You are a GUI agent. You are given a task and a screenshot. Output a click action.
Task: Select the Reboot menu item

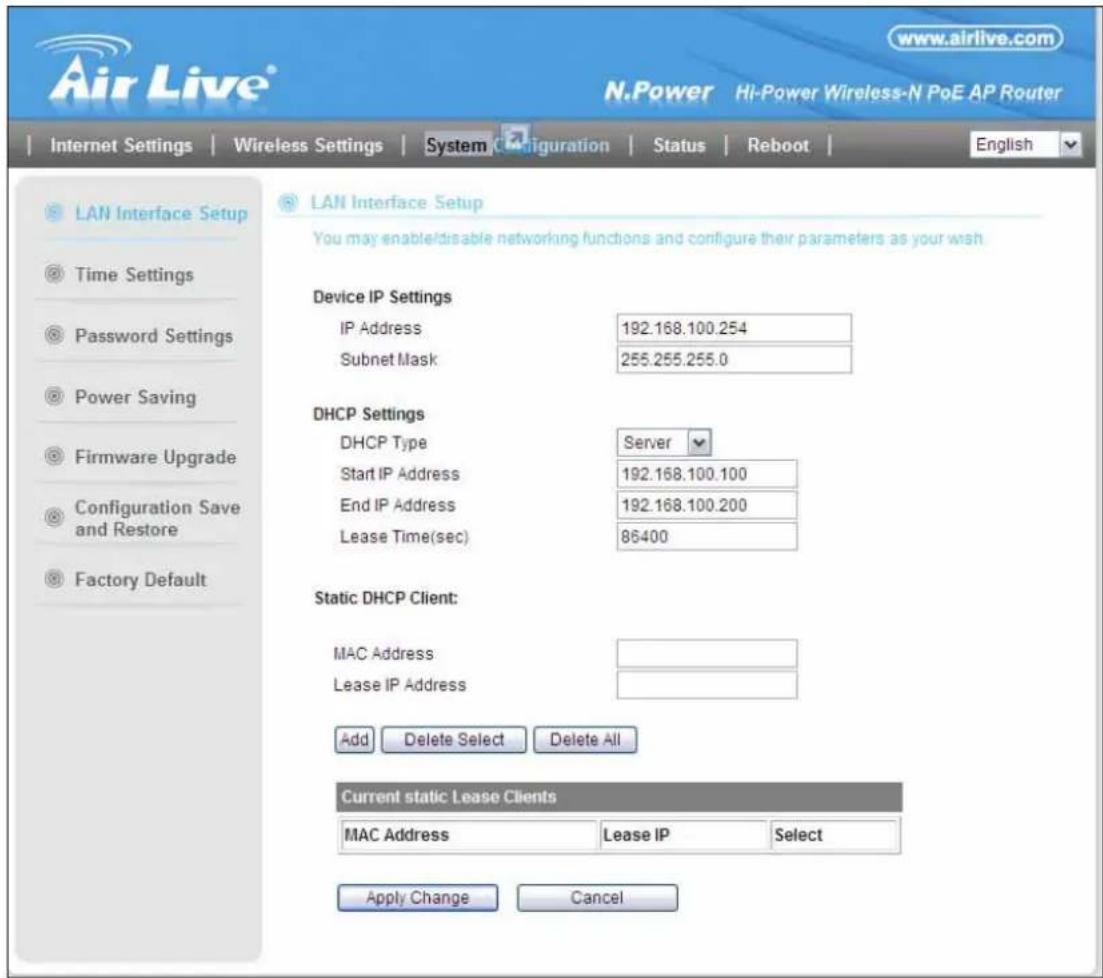tap(778, 145)
